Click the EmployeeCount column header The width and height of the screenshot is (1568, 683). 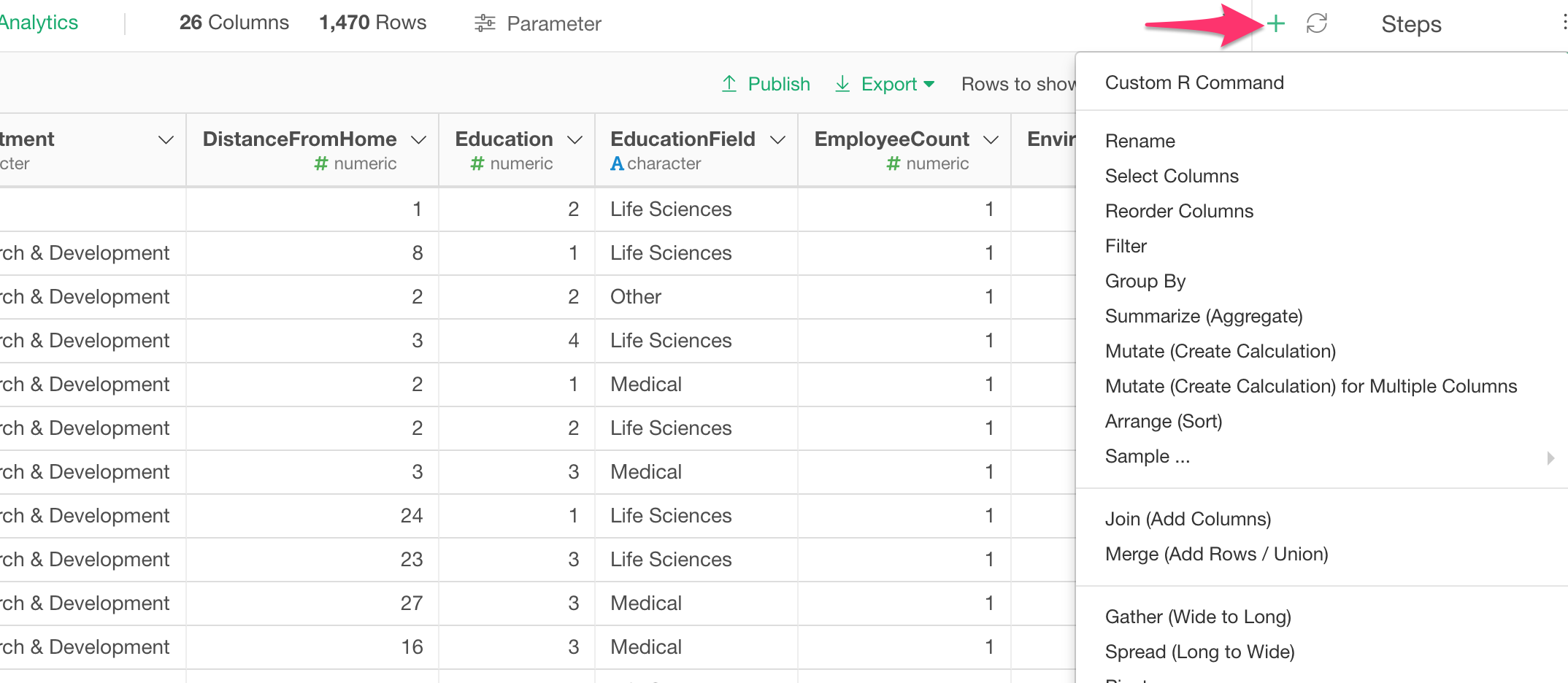pyautogui.click(x=891, y=139)
